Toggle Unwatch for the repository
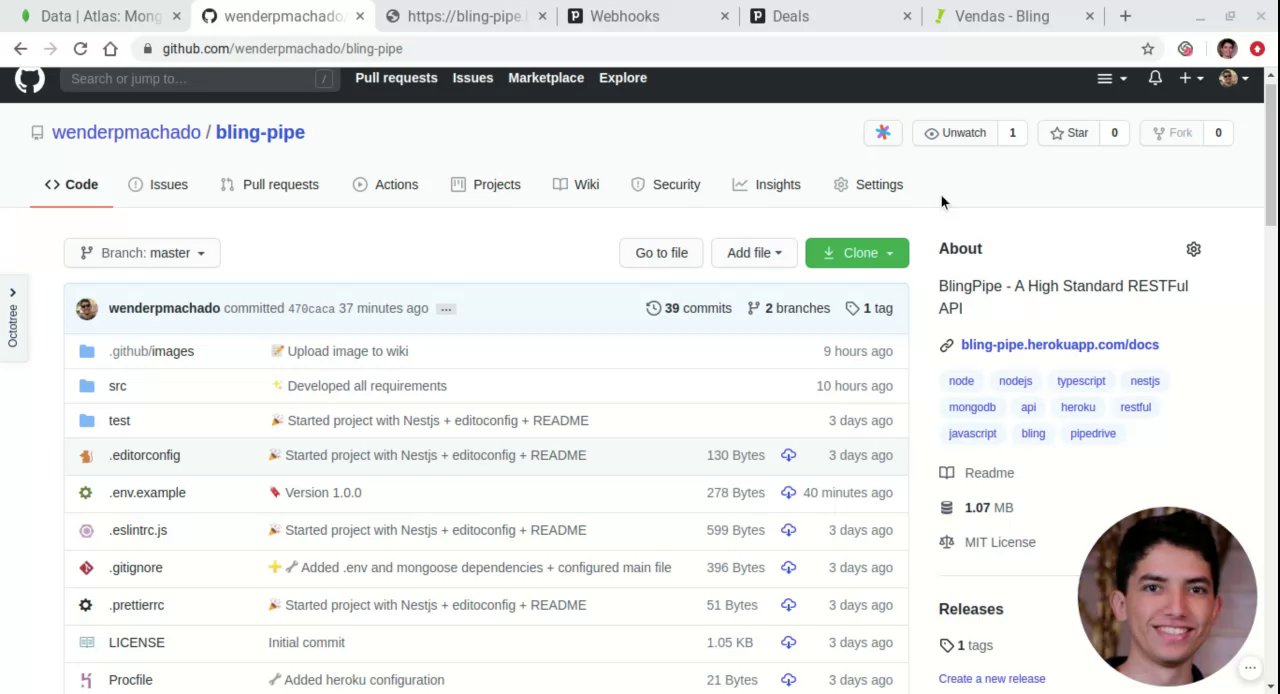Image resolution: width=1280 pixels, height=694 pixels. pyautogui.click(x=956, y=133)
